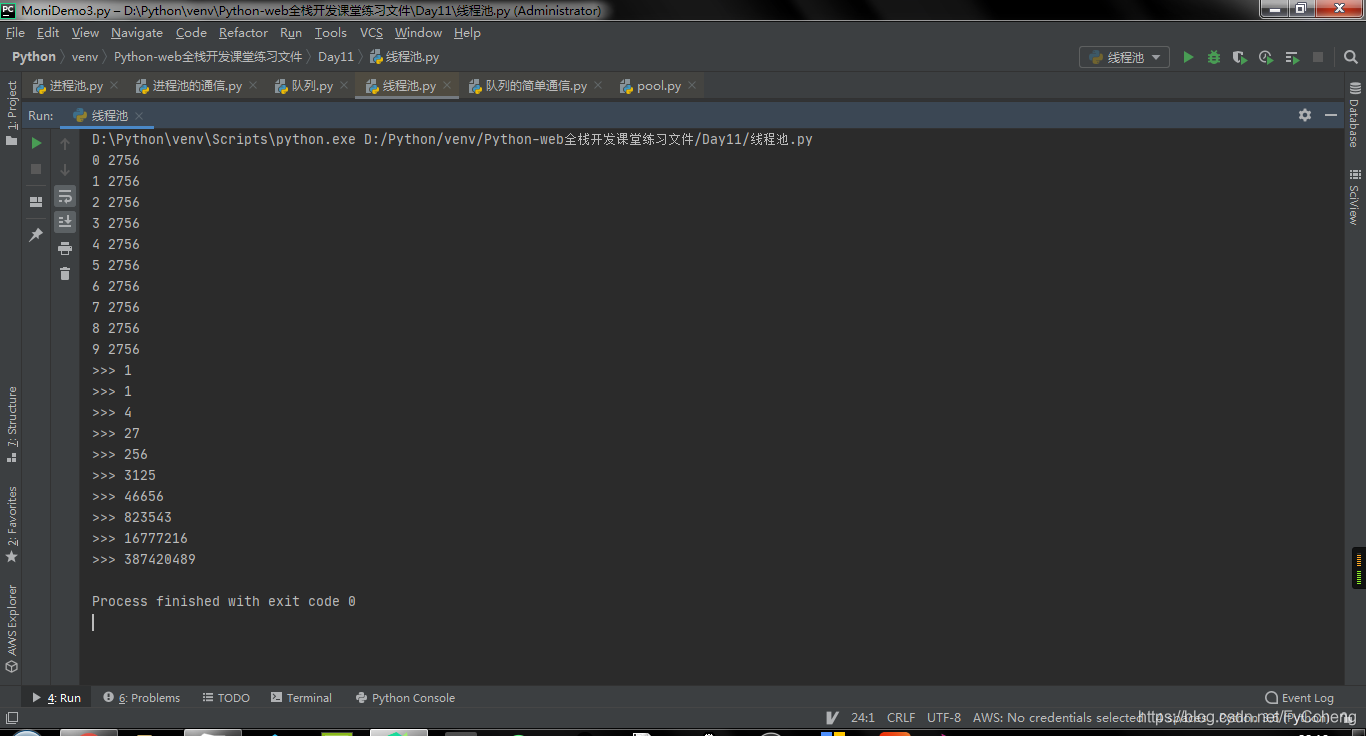Open Run panel gear settings
Image resolution: width=1366 pixels, height=736 pixels.
pos(1305,115)
